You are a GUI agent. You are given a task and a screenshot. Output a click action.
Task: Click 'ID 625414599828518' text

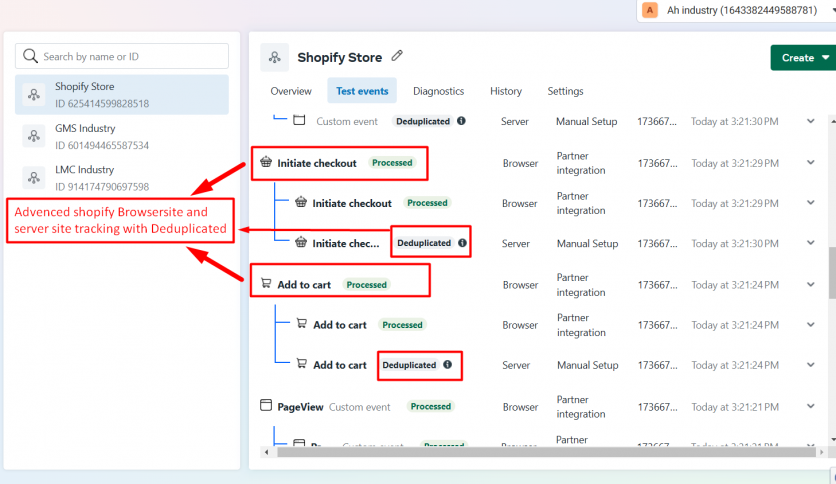(x=102, y=103)
